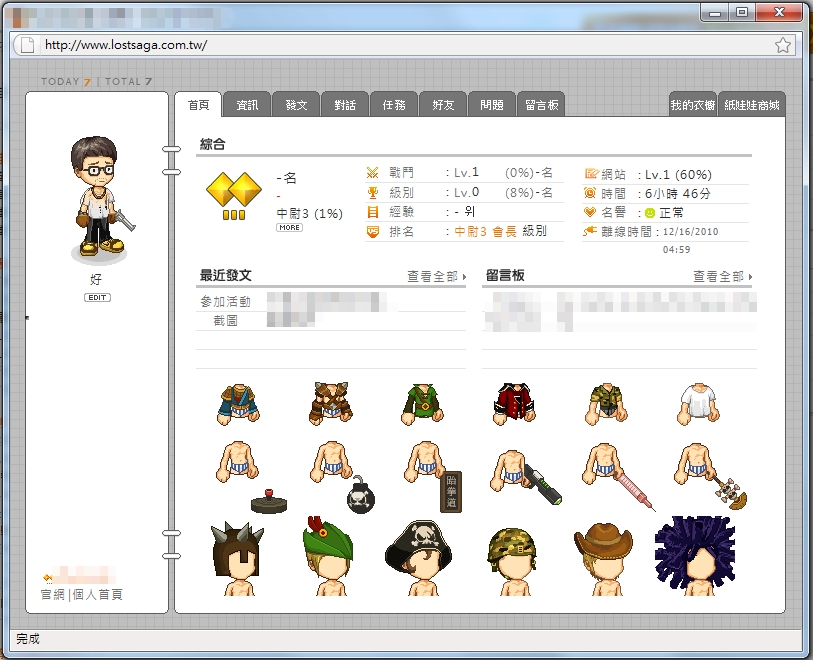Click the bookmark star icon in address bar

click(783, 45)
